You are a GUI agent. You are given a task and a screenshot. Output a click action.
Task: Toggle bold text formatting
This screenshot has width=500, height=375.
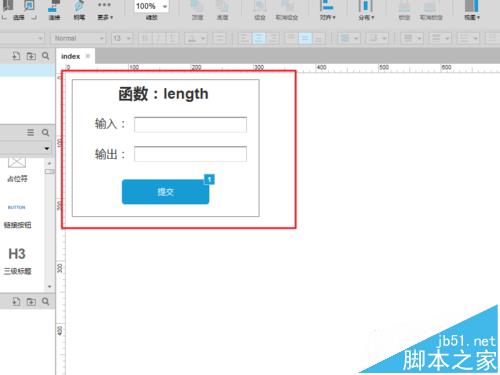tap(145, 38)
